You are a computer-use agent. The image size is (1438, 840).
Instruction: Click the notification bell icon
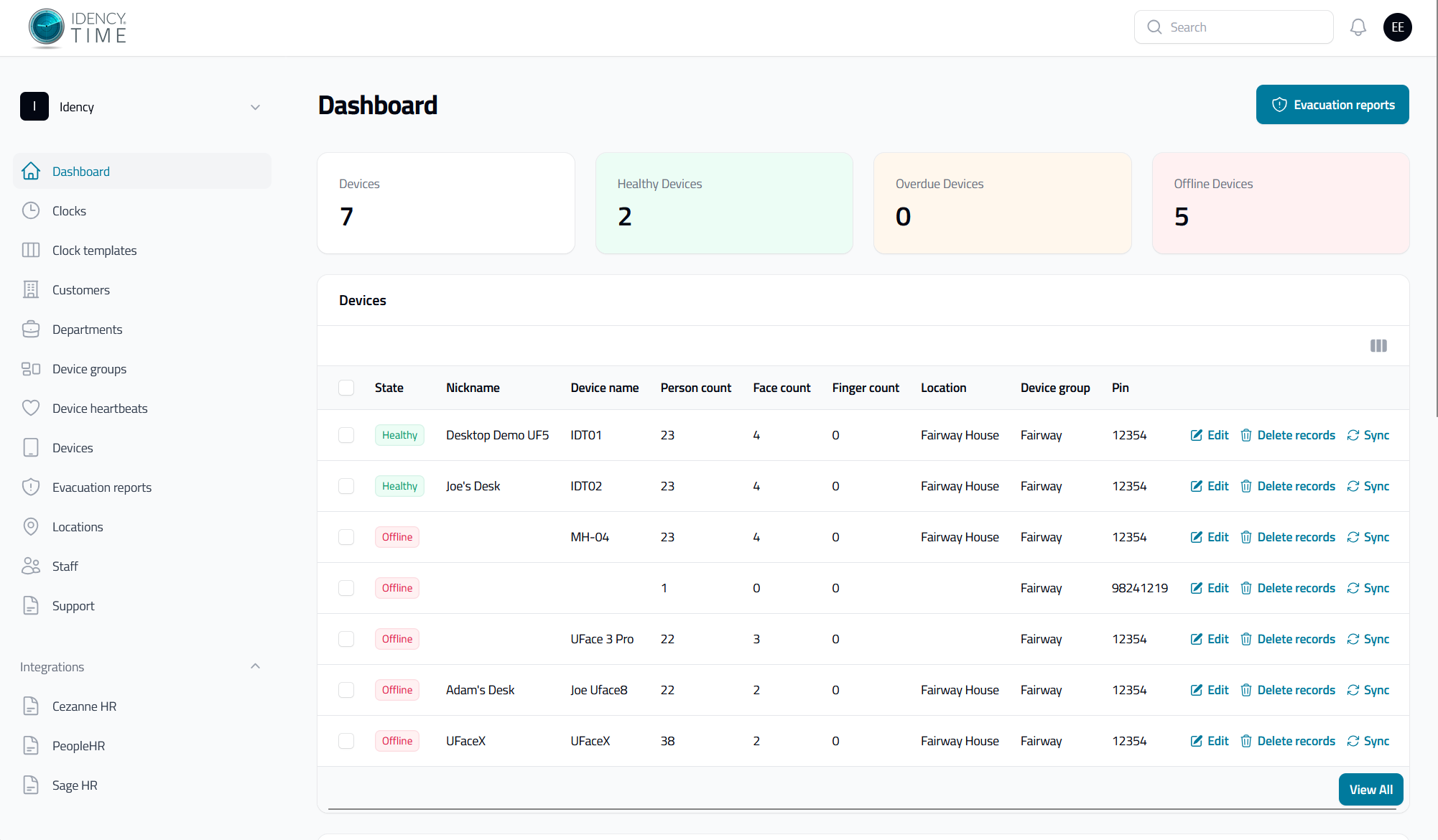coord(1358,27)
